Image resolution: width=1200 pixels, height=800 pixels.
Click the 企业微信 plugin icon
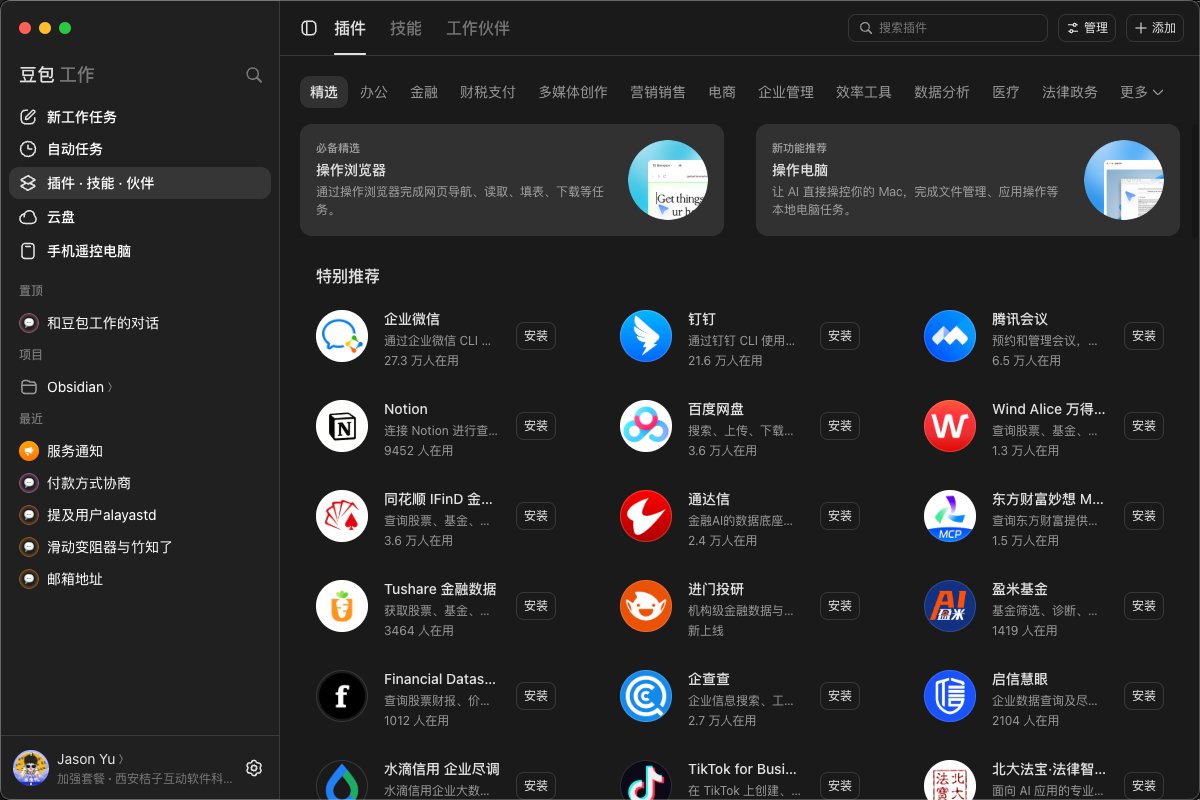click(x=342, y=336)
